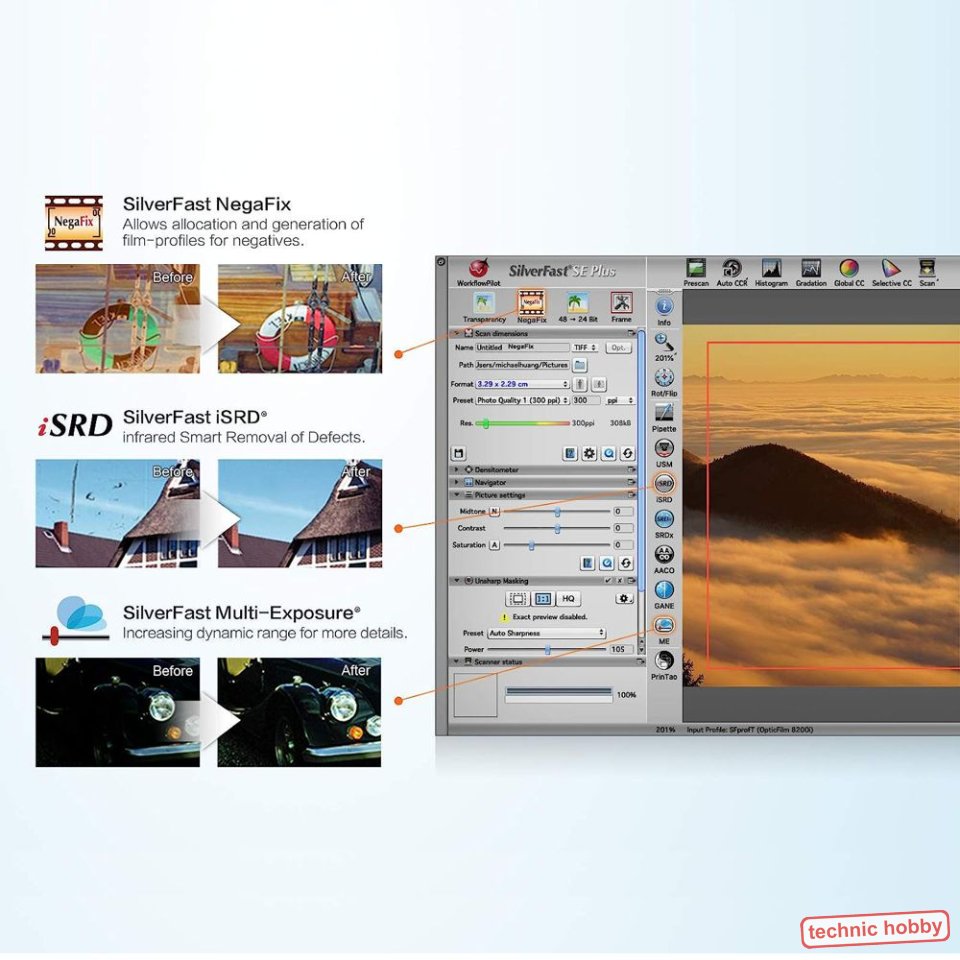960x960 pixels.
Task: Open Global CC color correction
Action: click(x=848, y=270)
